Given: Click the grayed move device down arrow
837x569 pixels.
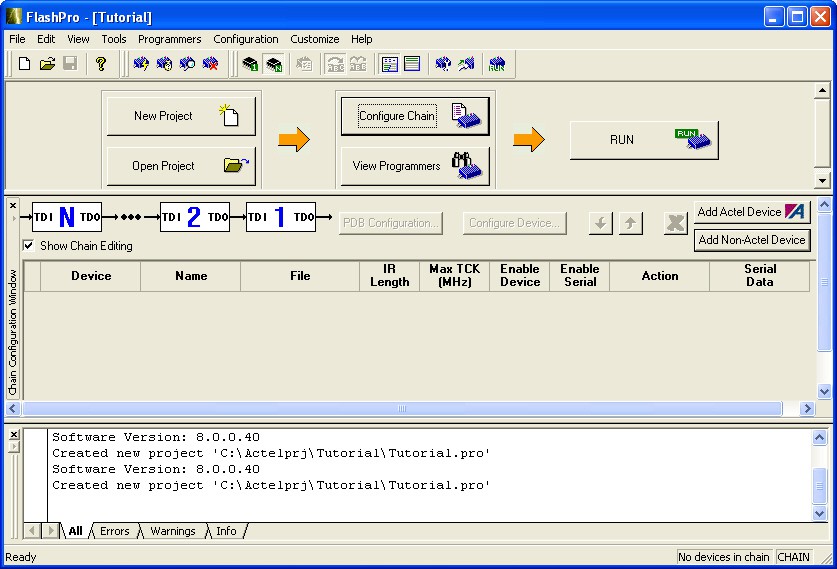Looking at the screenshot, I should coord(601,223).
